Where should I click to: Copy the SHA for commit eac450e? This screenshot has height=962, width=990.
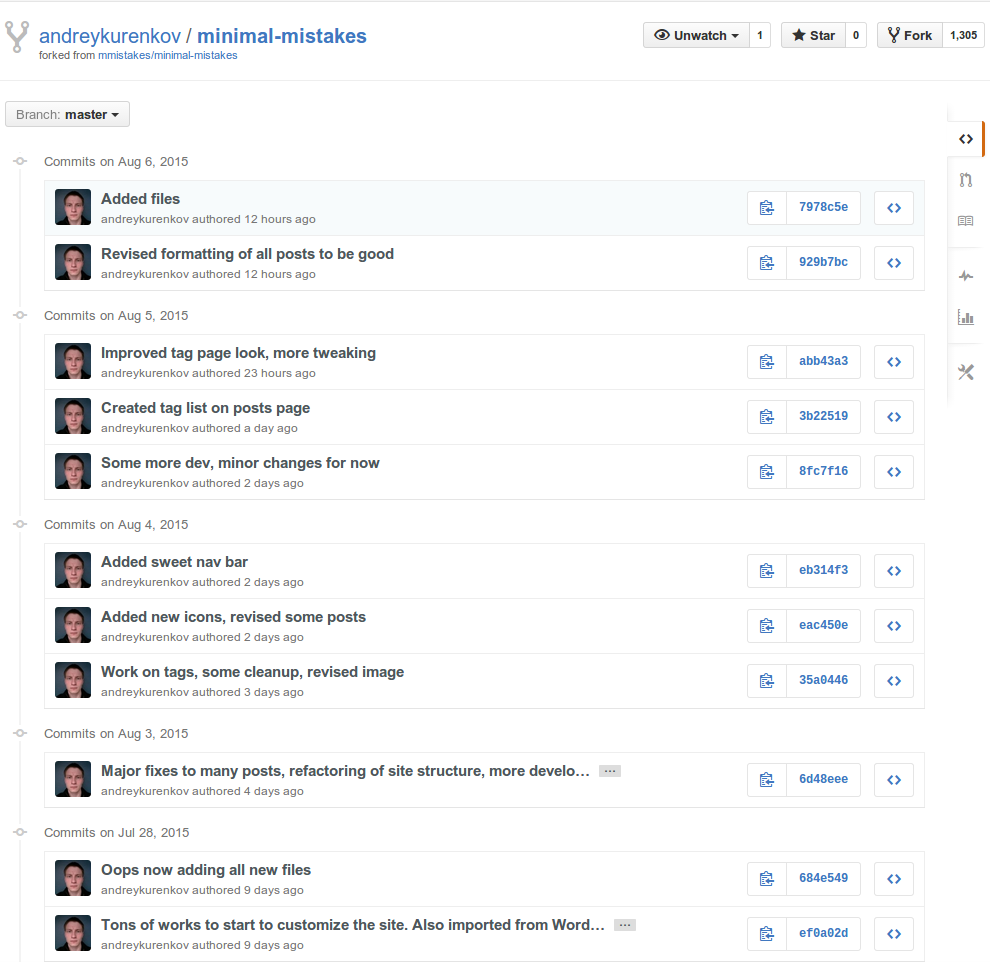[x=766, y=626]
